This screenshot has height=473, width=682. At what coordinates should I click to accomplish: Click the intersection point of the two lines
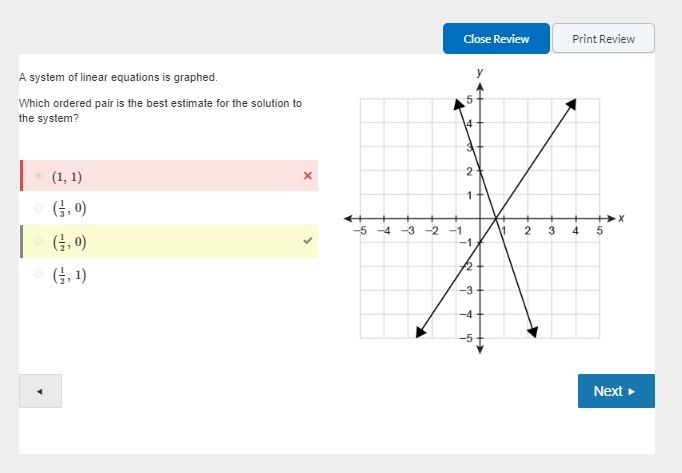tap(496, 219)
